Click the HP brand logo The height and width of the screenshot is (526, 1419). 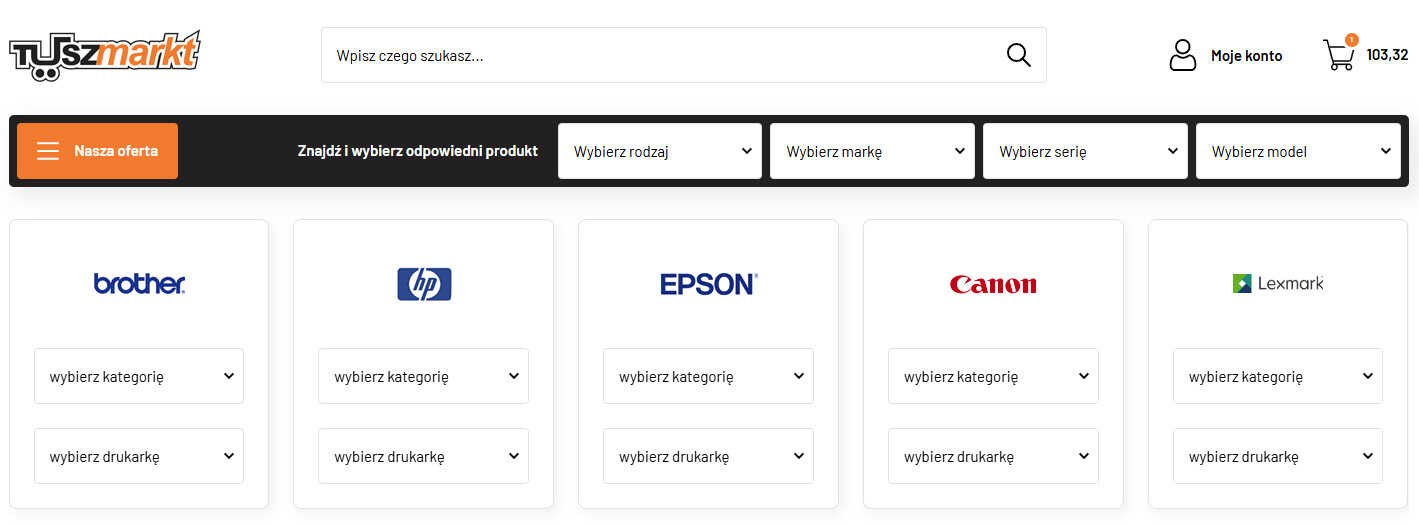coord(424,284)
